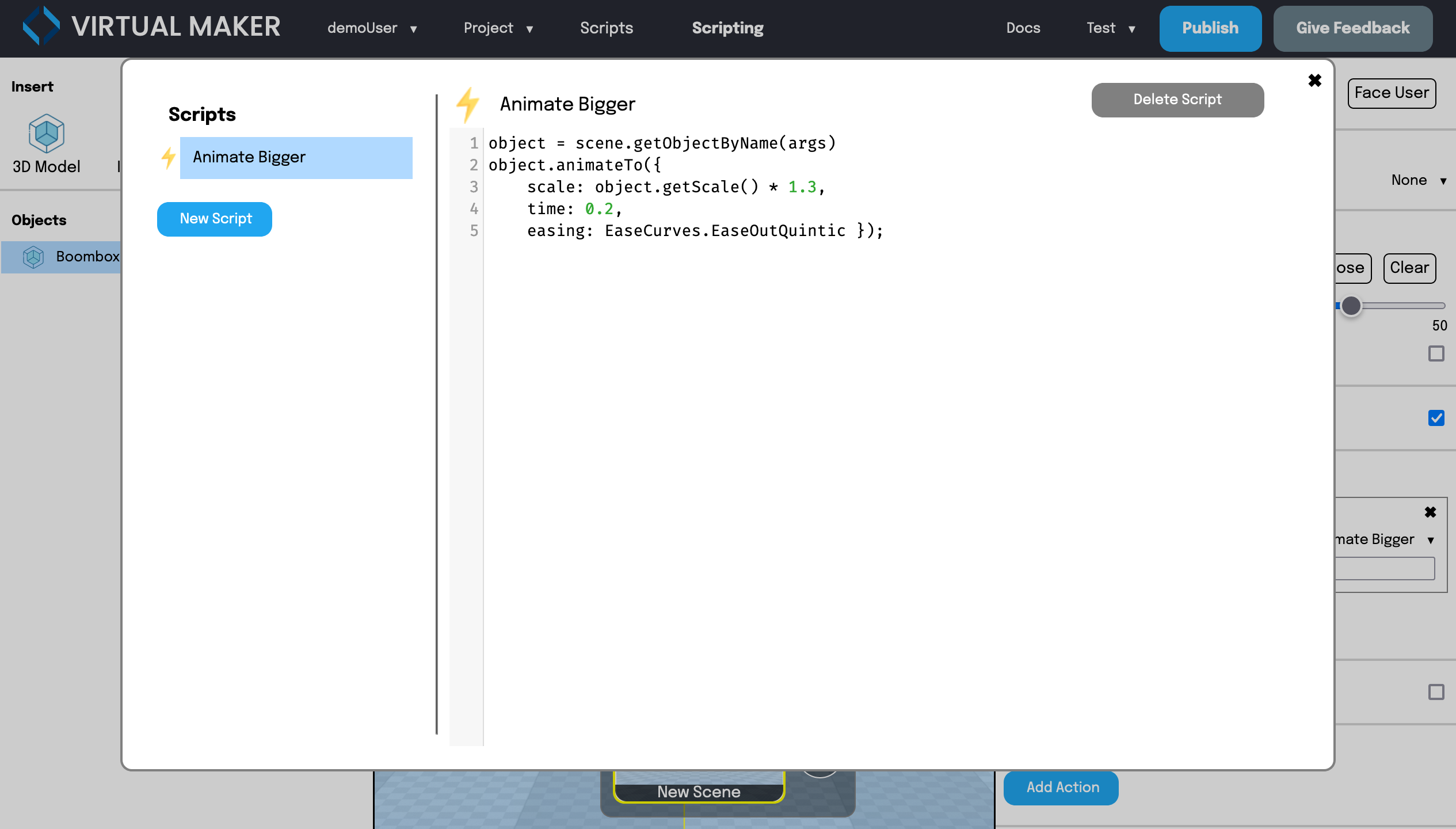Toggle the checked blue checkbox
The image size is (1456, 829).
pyautogui.click(x=1436, y=418)
